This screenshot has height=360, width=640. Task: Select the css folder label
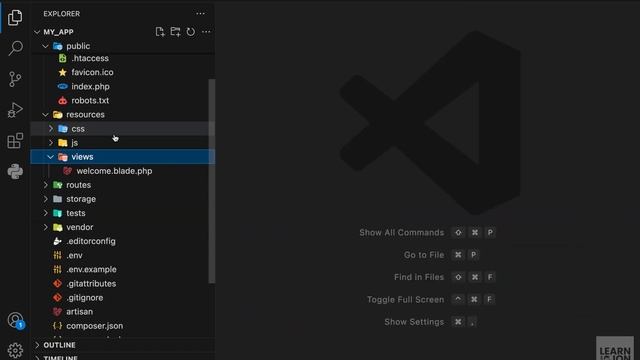coord(78,129)
